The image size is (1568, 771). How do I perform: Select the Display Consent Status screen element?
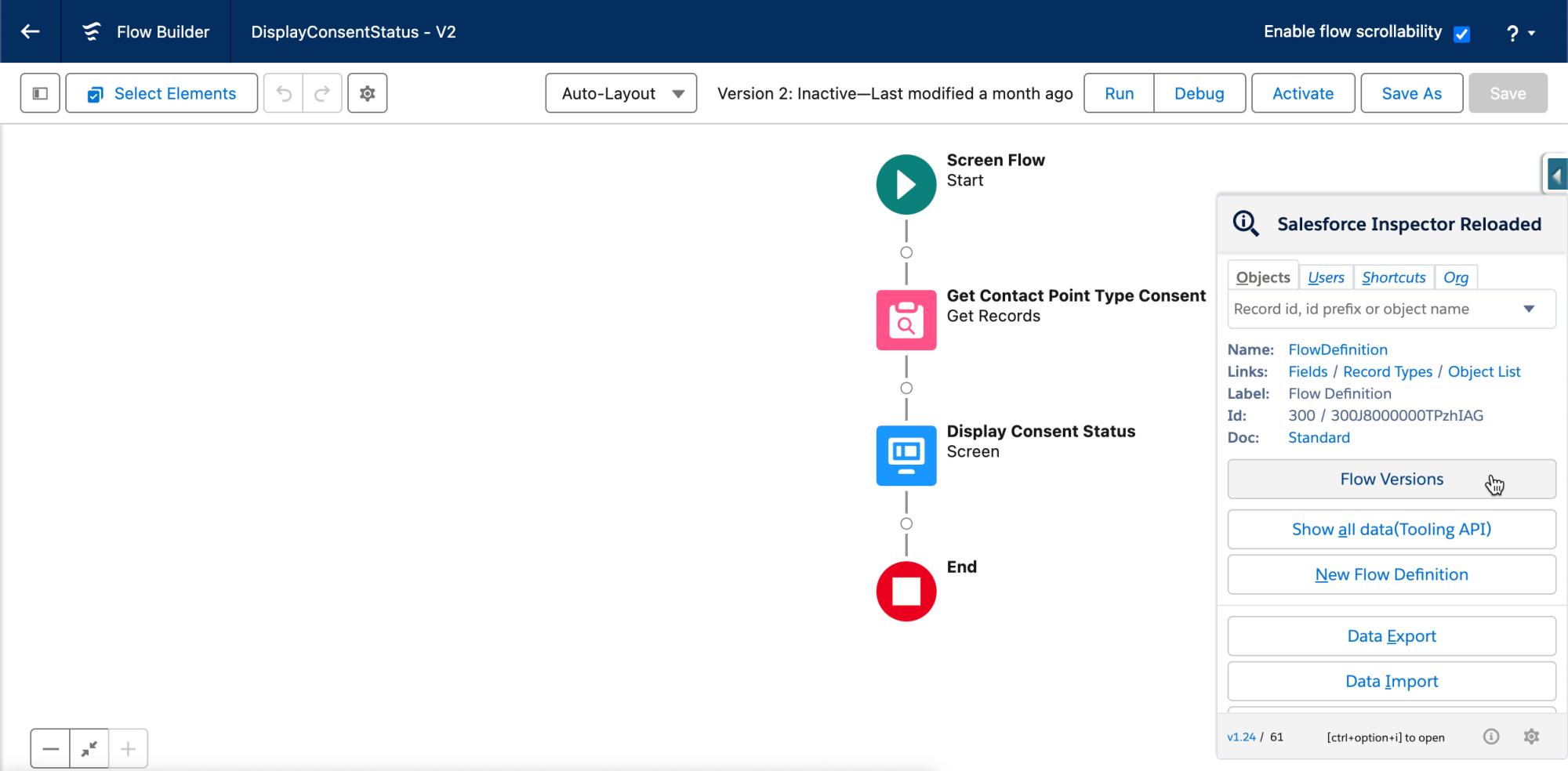click(x=906, y=455)
